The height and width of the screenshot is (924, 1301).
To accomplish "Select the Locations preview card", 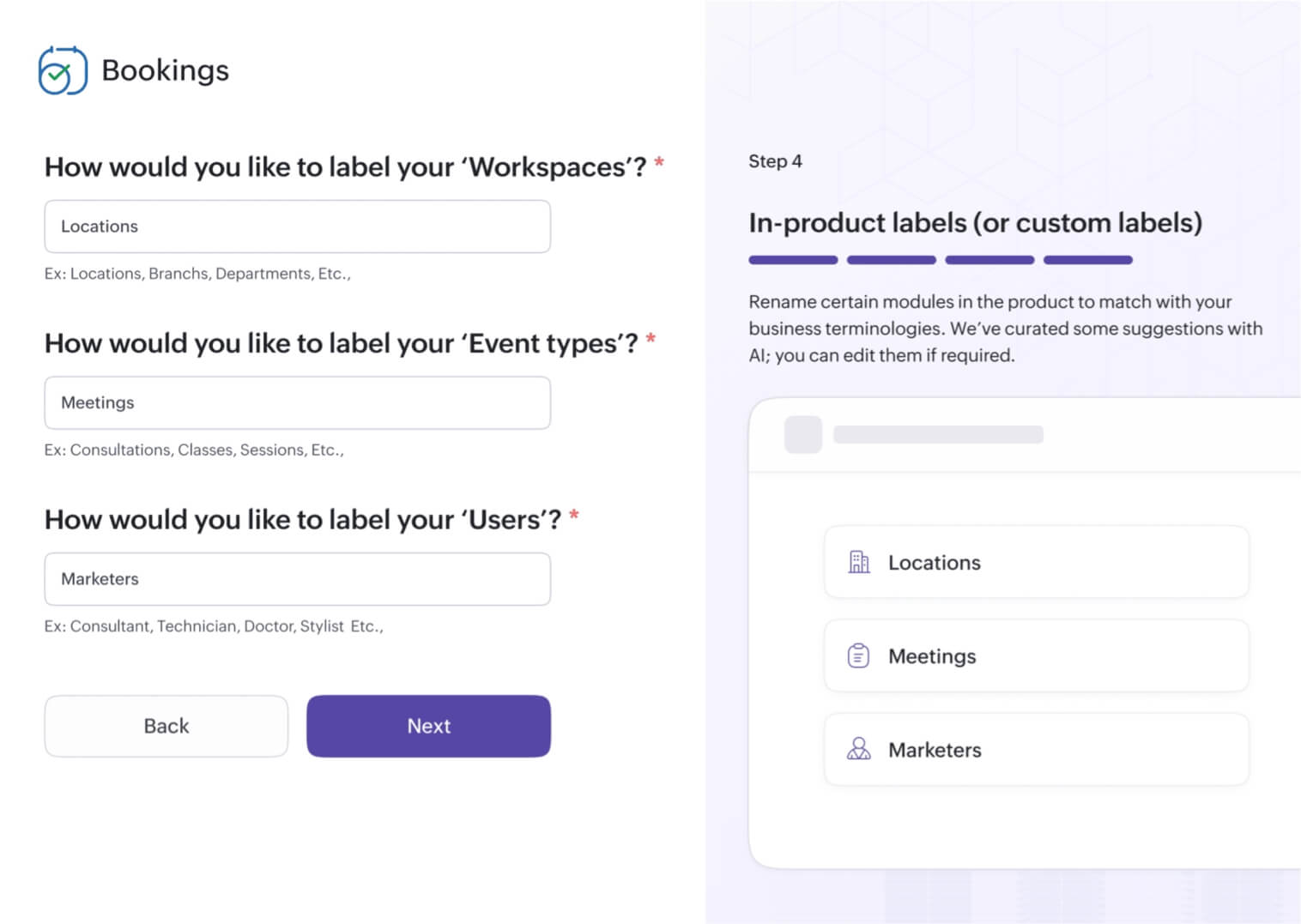I will (x=1036, y=562).
